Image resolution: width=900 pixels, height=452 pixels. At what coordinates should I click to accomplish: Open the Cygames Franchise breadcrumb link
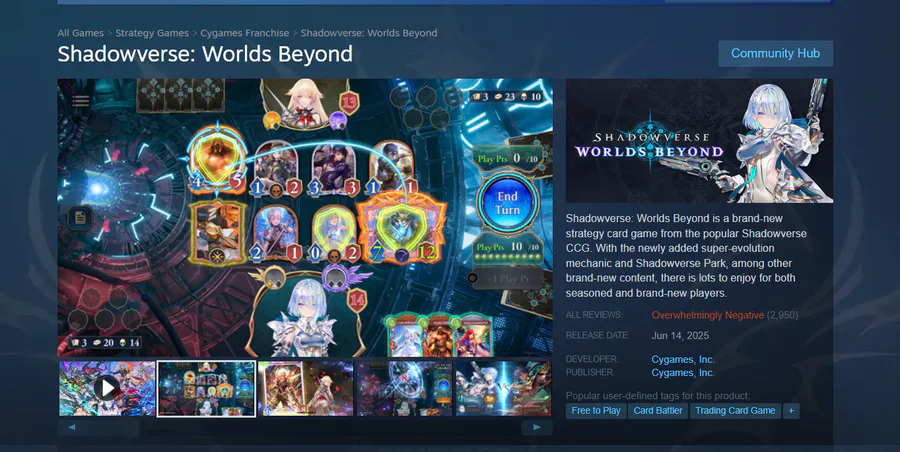pyautogui.click(x=245, y=33)
